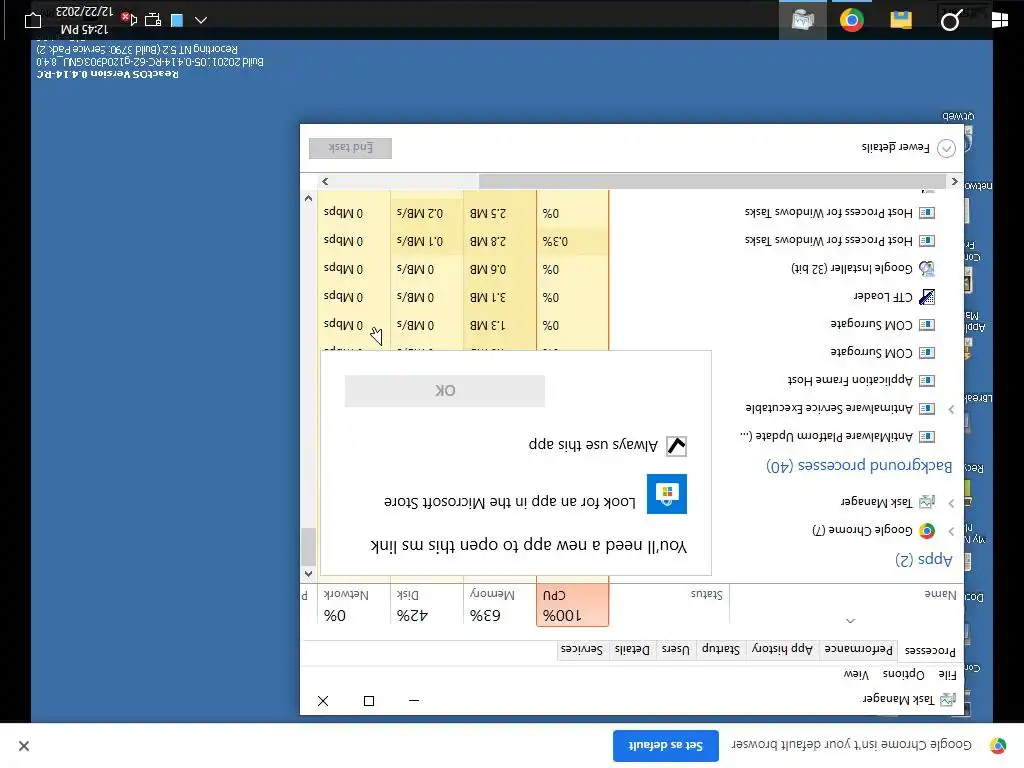Click the Name column header
This screenshot has width=1024, height=768.
click(x=846, y=605)
